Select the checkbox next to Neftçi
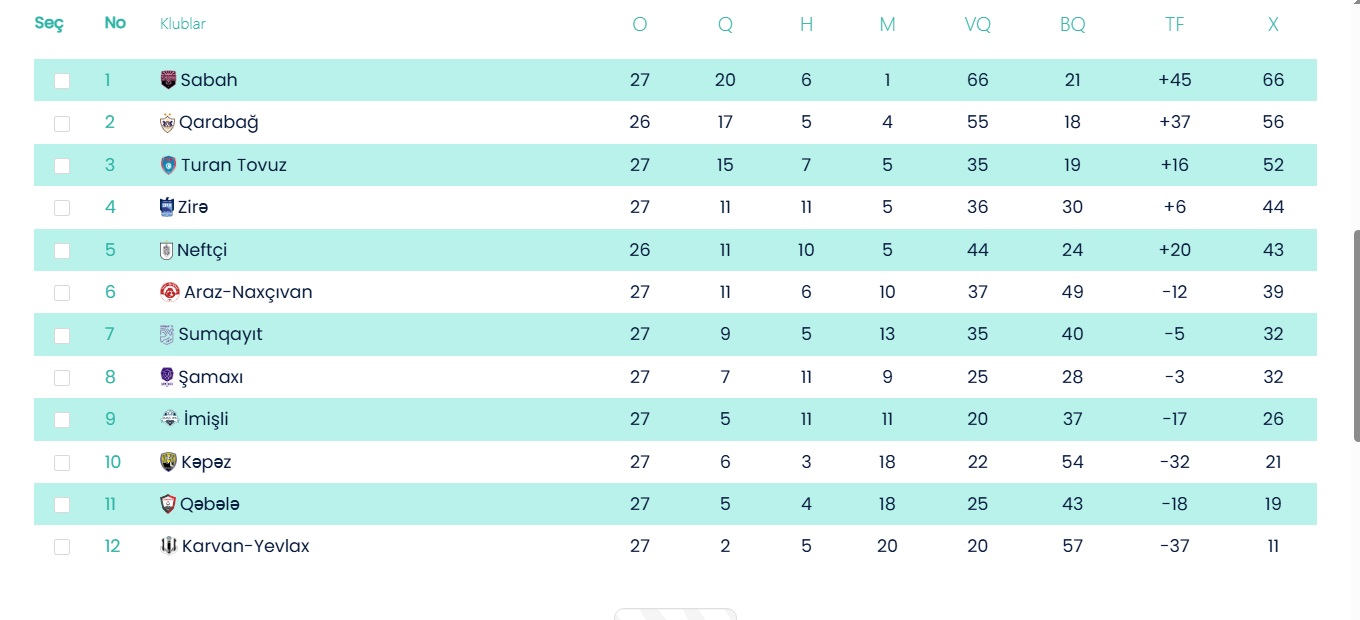This screenshot has height=620, width=1360. click(62, 251)
